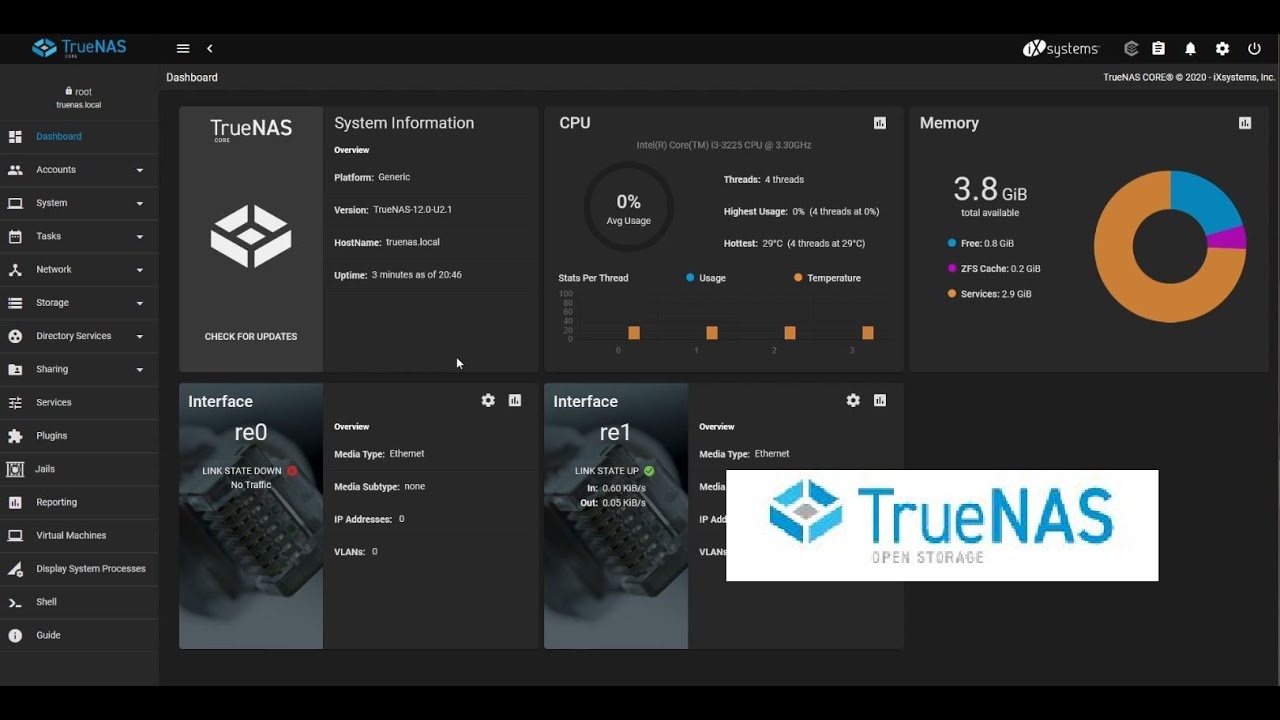Screen dimensions: 1280x720
Task: Click the Temperature legend in CPU card
Action: click(827, 278)
